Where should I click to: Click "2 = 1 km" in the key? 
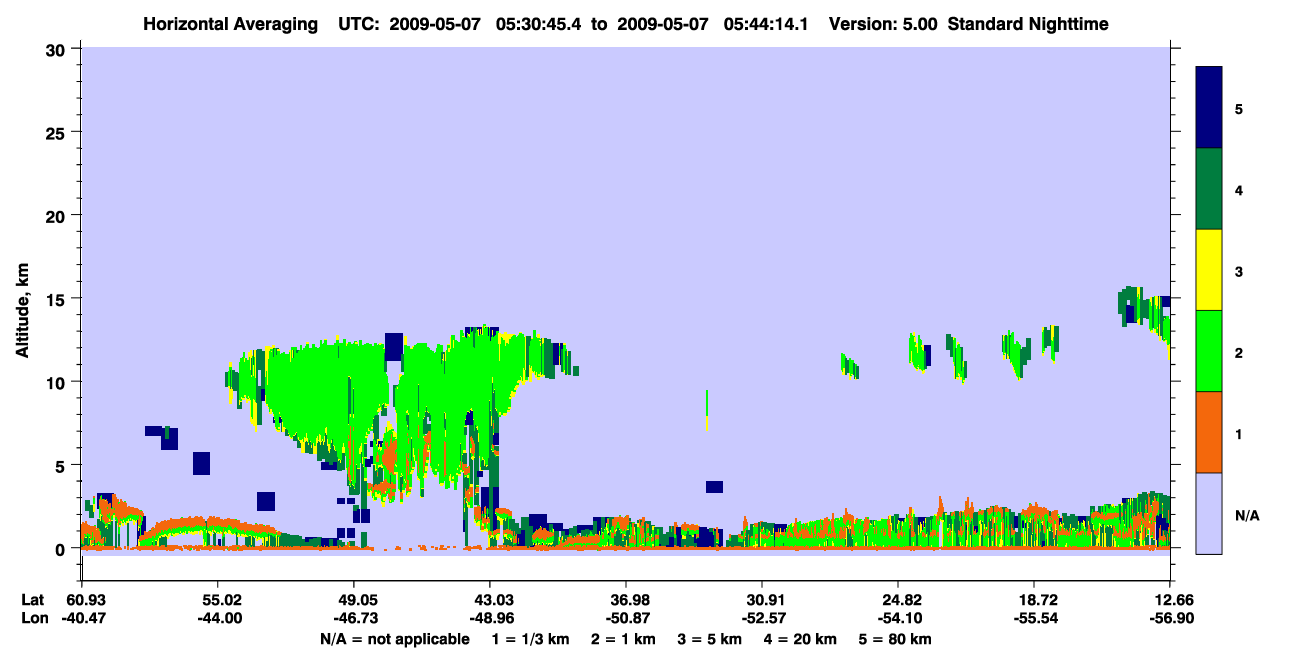pyautogui.click(x=623, y=639)
